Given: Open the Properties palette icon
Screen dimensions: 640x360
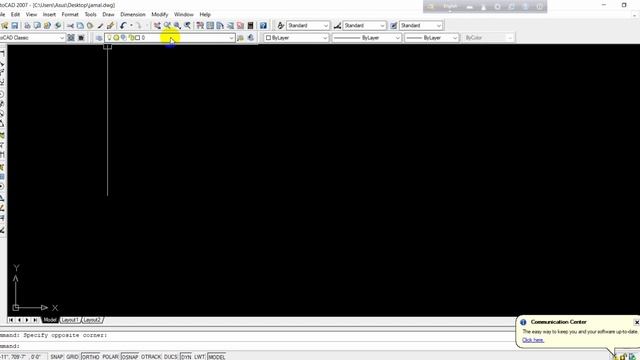Looking at the screenshot, I should (200, 25).
